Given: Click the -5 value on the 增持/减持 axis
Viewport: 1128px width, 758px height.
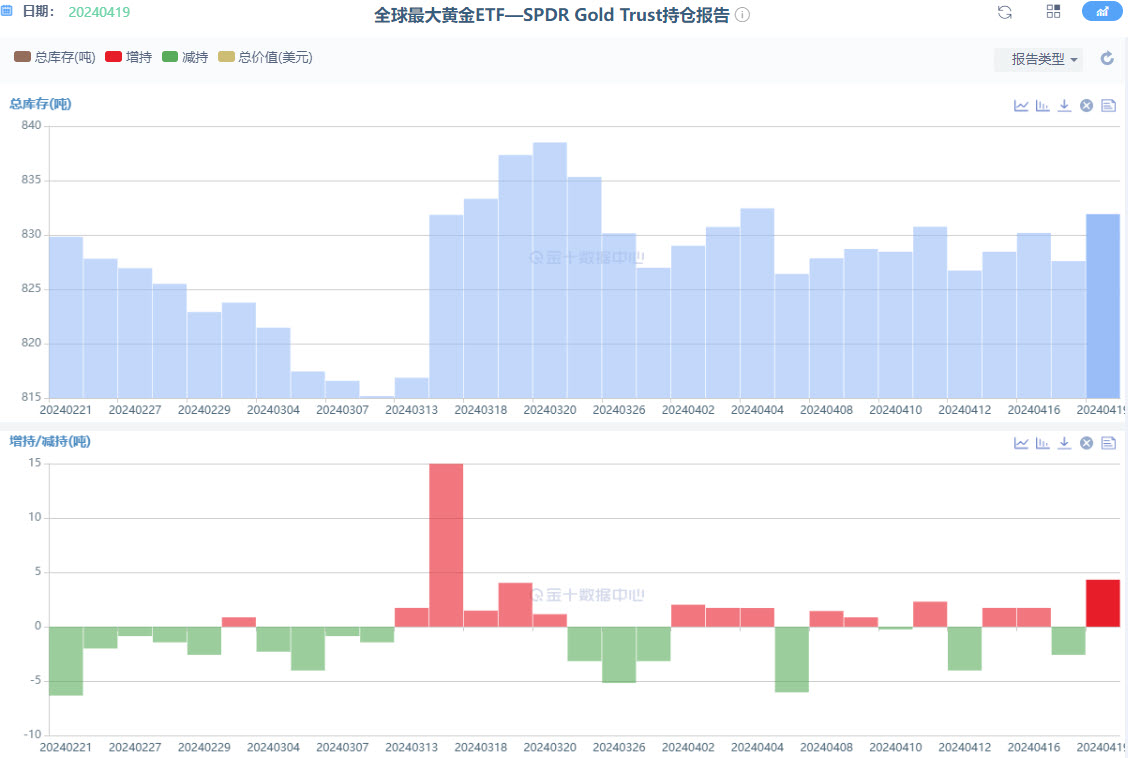Looking at the screenshot, I should [35, 680].
